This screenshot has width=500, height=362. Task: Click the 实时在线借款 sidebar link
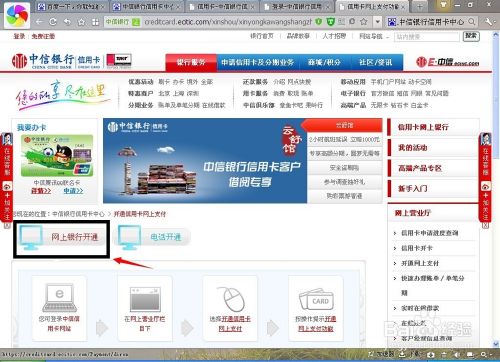(420, 308)
